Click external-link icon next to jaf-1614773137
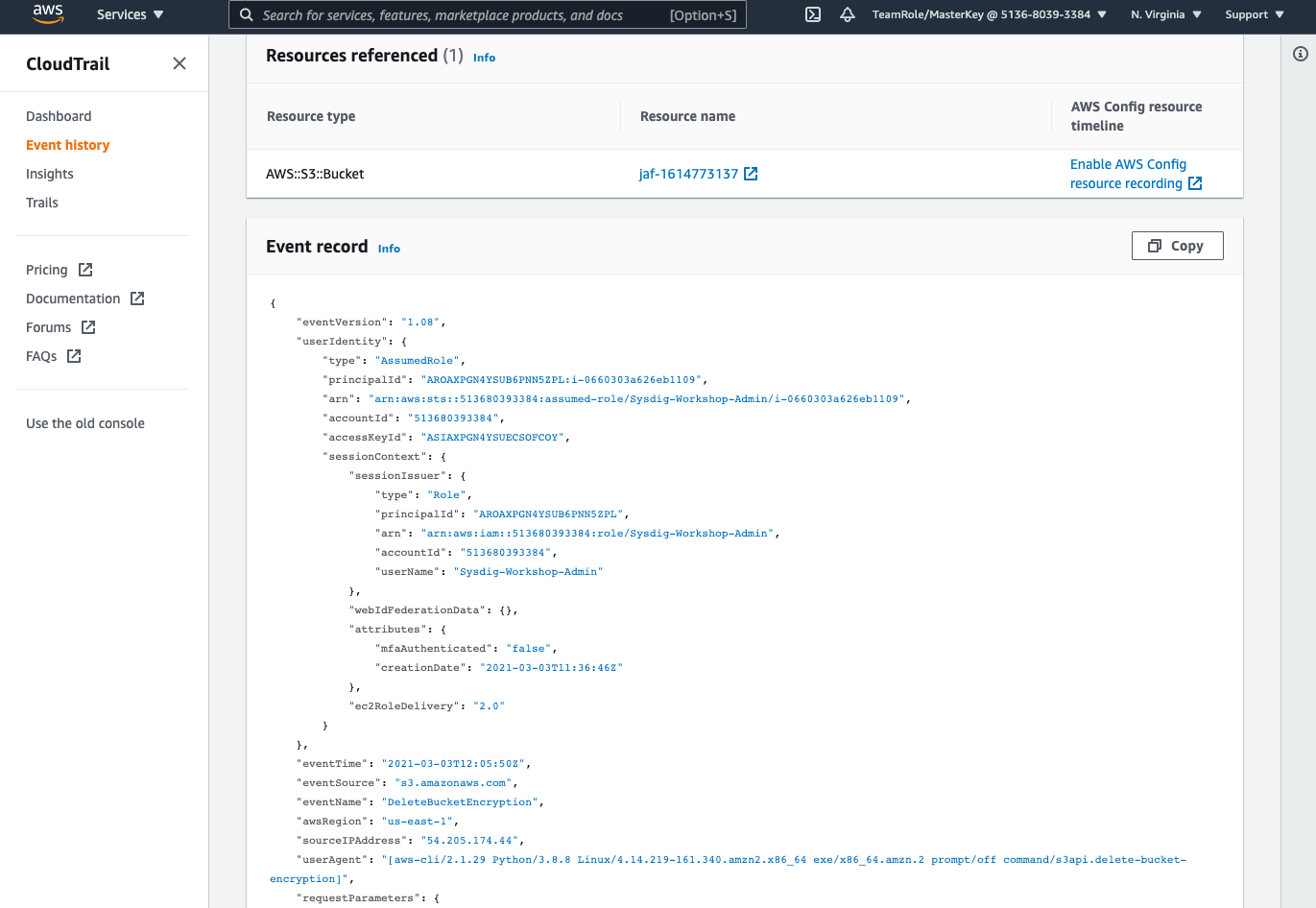 751,174
